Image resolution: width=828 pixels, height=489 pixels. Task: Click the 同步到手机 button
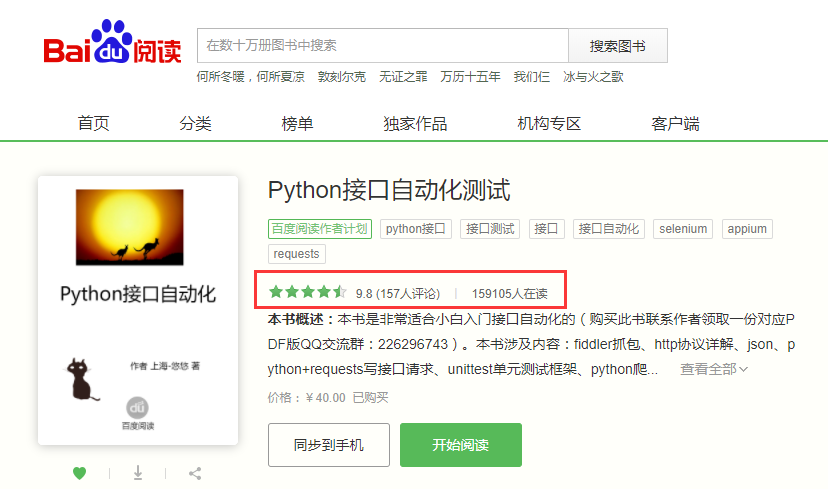tap(329, 445)
